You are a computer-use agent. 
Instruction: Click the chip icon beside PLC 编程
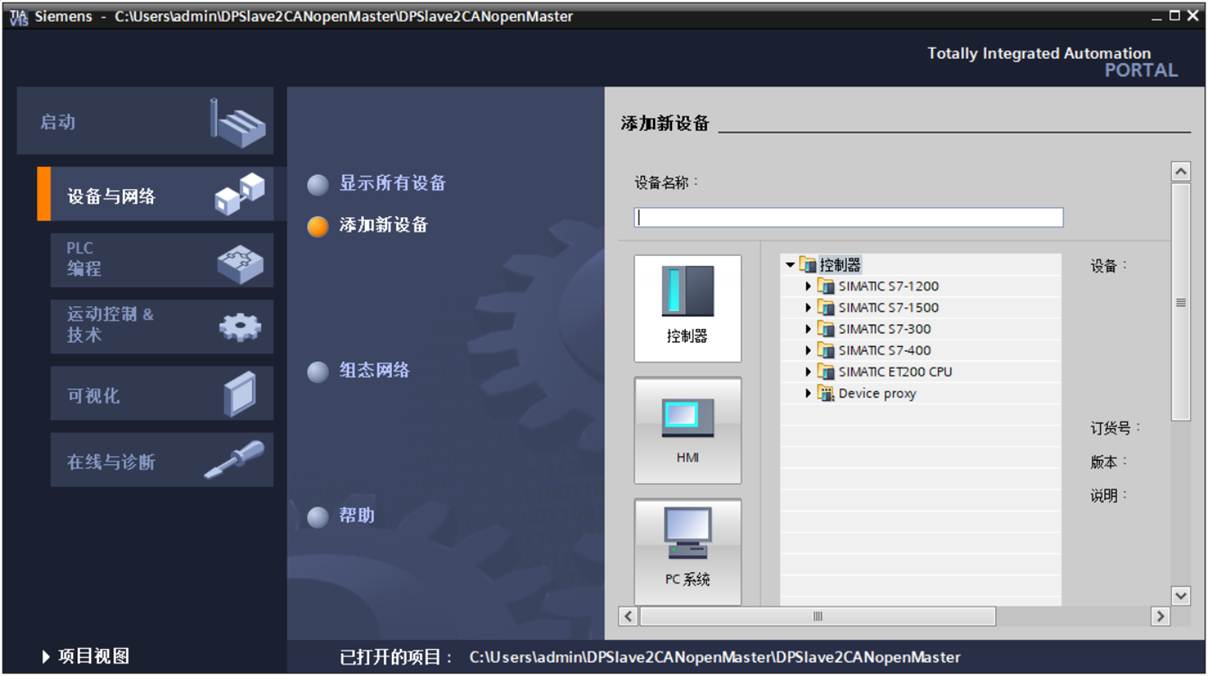coord(240,262)
